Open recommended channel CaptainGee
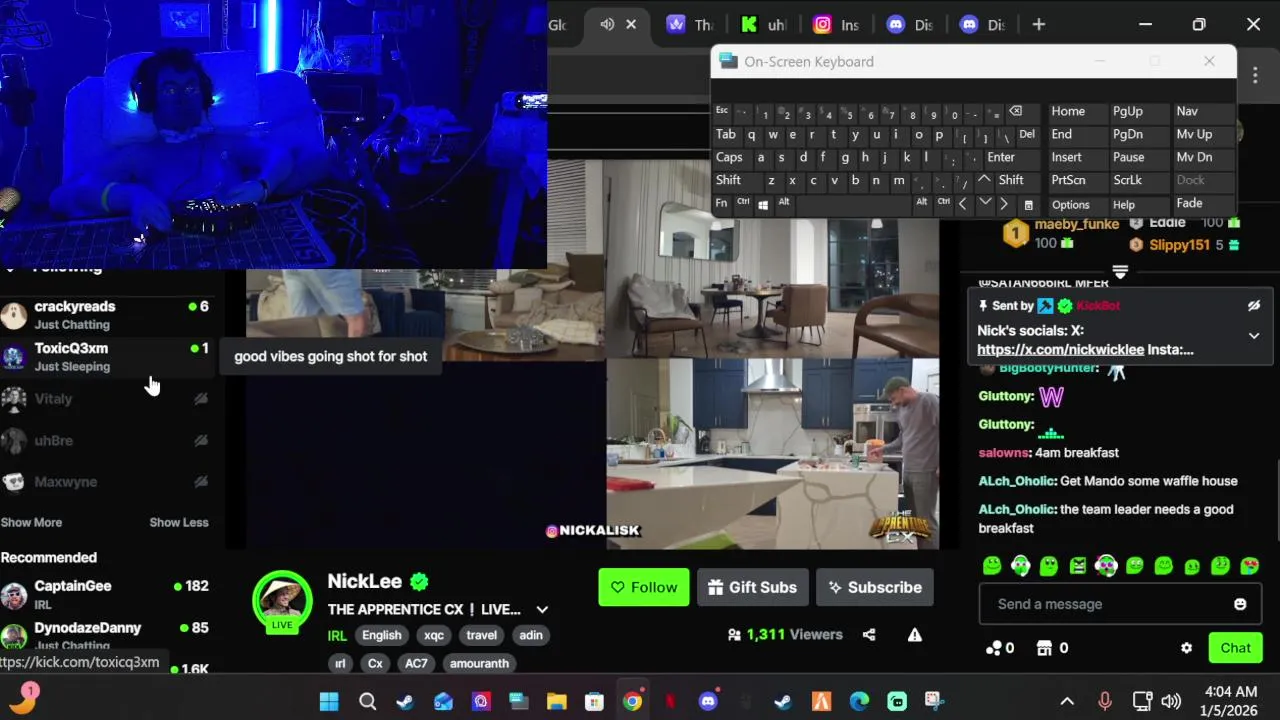This screenshot has width=1280, height=720. 105,594
